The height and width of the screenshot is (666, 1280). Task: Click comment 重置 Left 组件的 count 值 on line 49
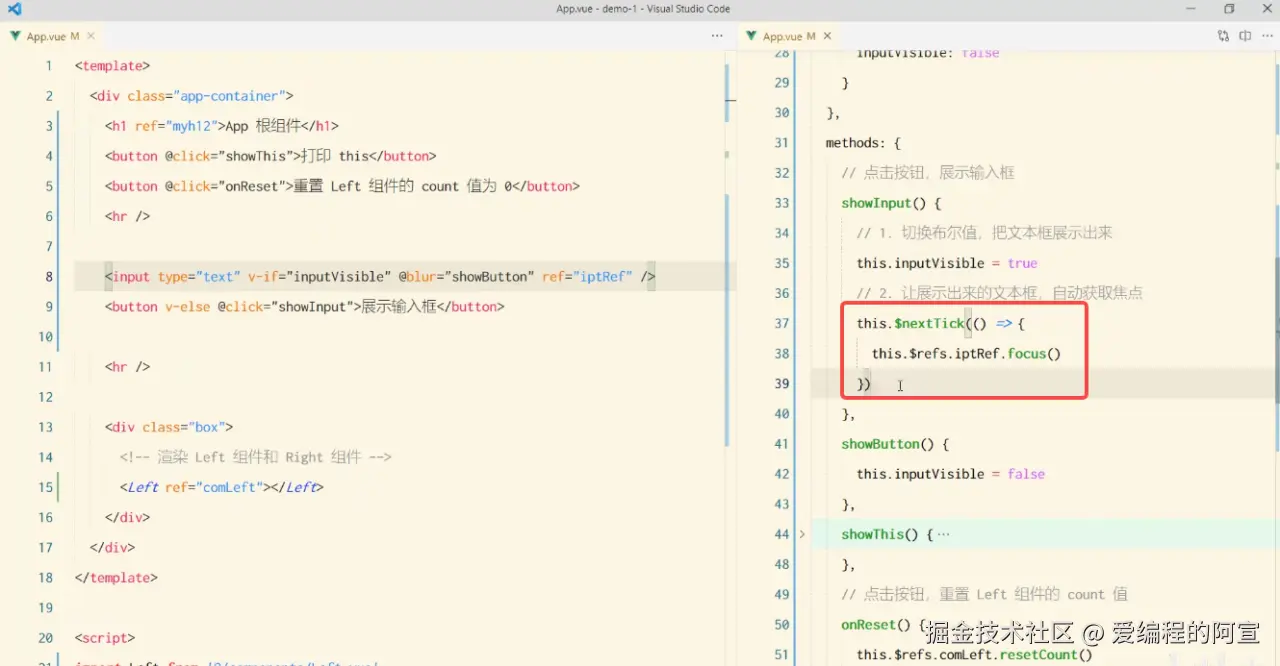tap(985, 594)
